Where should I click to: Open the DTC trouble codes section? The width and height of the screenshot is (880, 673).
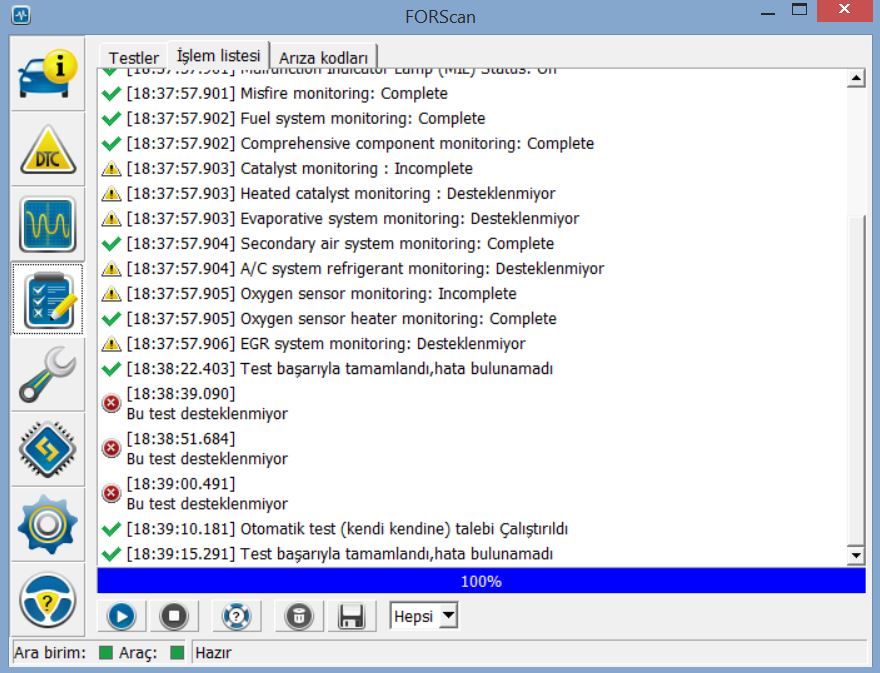pos(48,149)
